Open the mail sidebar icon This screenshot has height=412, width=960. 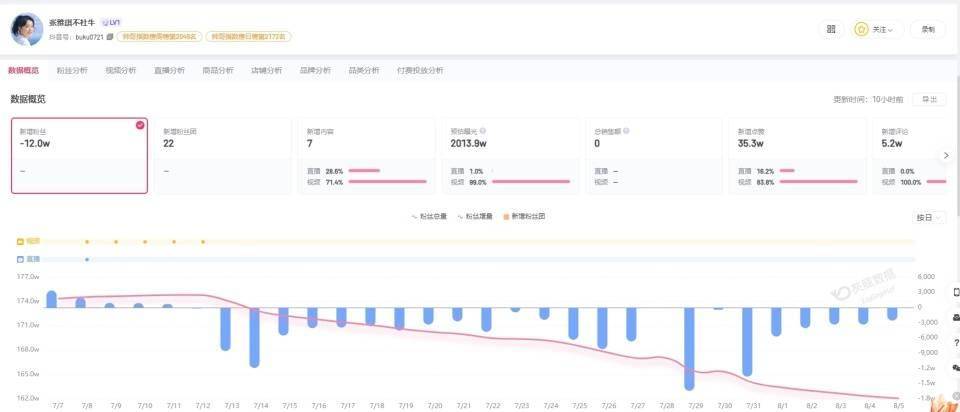956,317
